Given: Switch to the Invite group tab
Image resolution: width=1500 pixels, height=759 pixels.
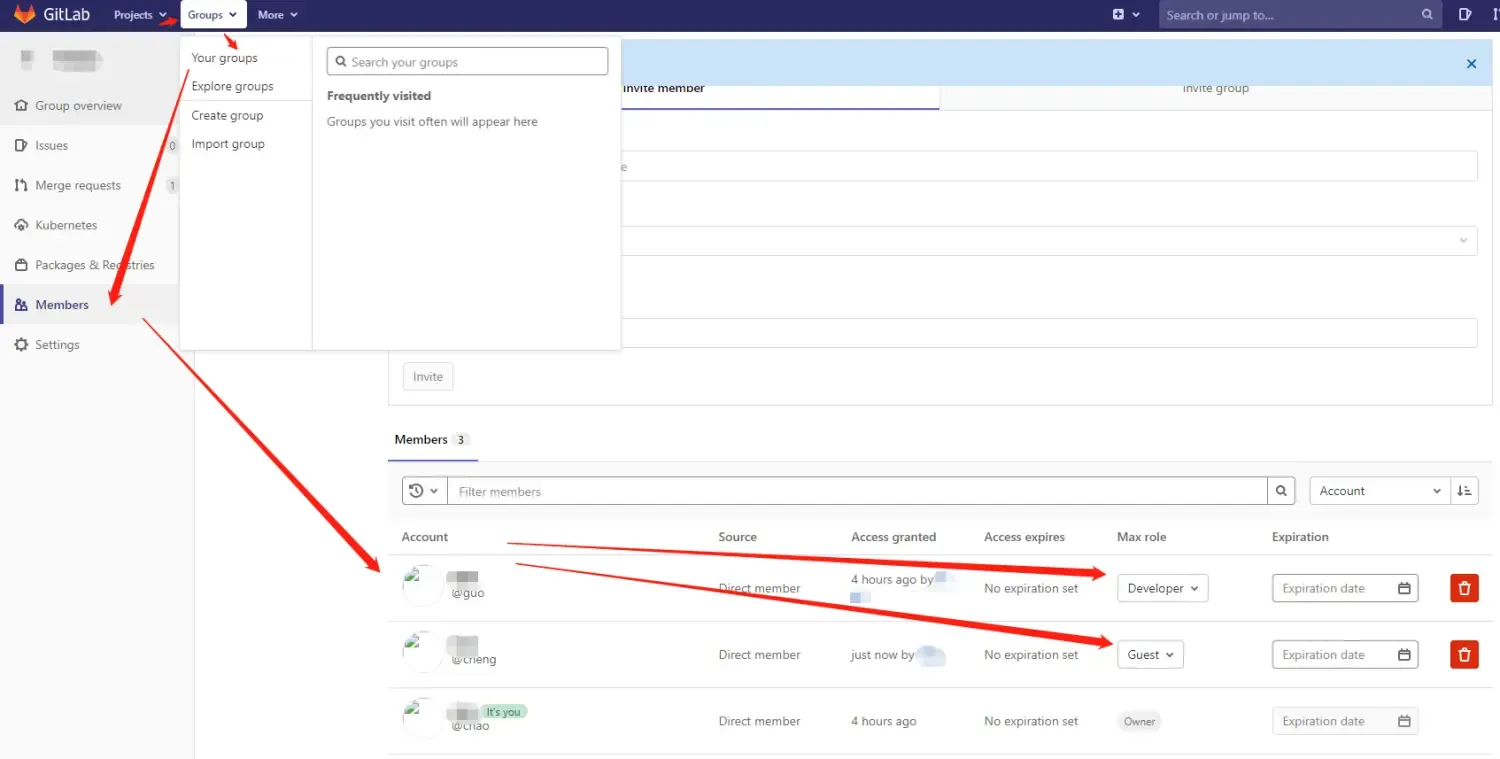Looking at the screenshot, I should pyautogui.click(x=1215, y=89).
